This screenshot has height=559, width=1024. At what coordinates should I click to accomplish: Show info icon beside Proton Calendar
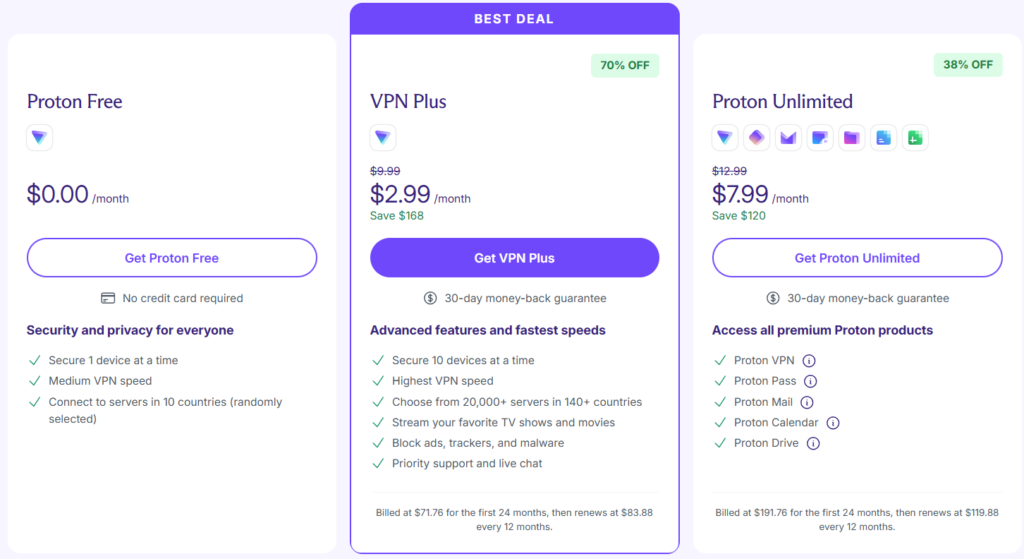833,423
